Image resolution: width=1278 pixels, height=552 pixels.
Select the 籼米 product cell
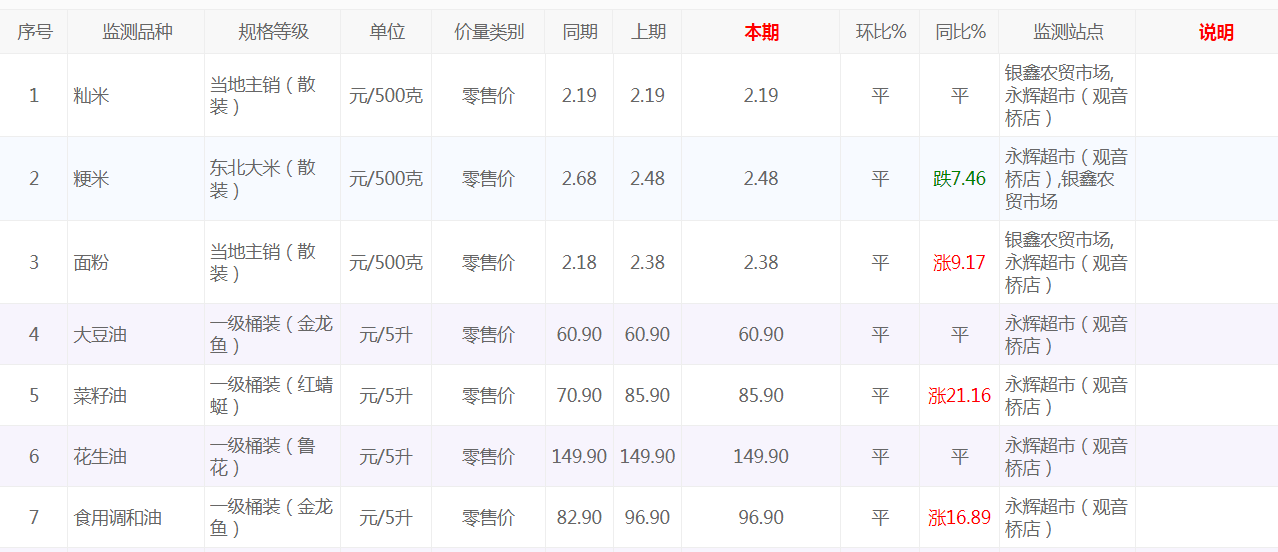pos(92,96)
